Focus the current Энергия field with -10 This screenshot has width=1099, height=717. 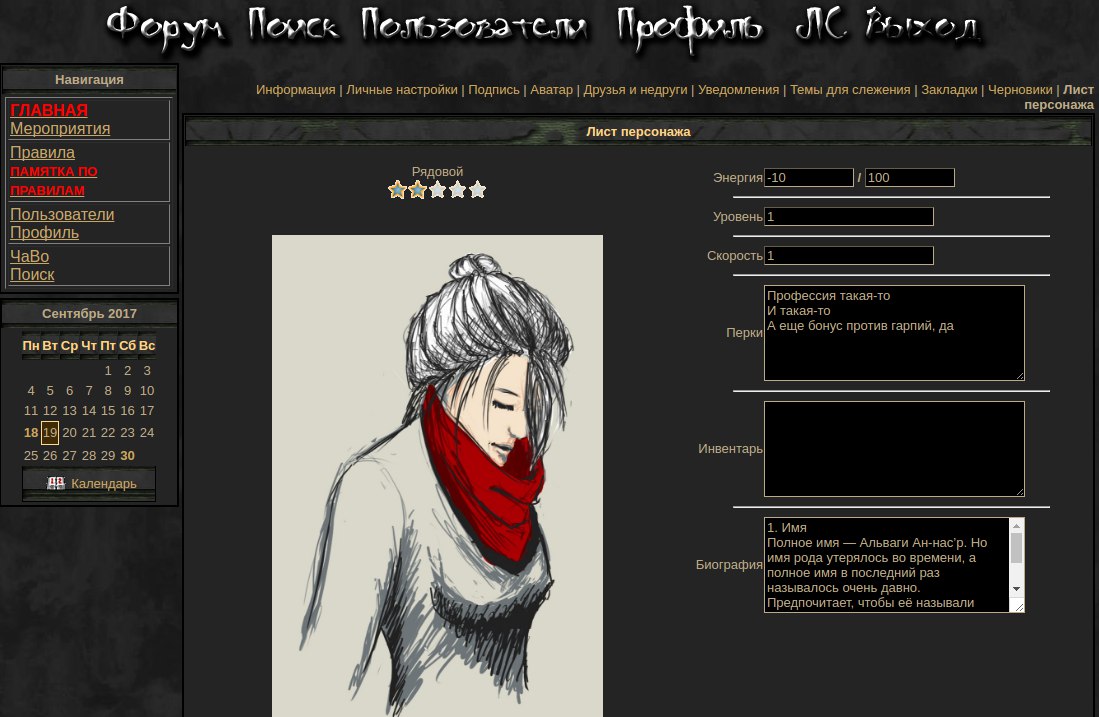[x=809, y=178]
